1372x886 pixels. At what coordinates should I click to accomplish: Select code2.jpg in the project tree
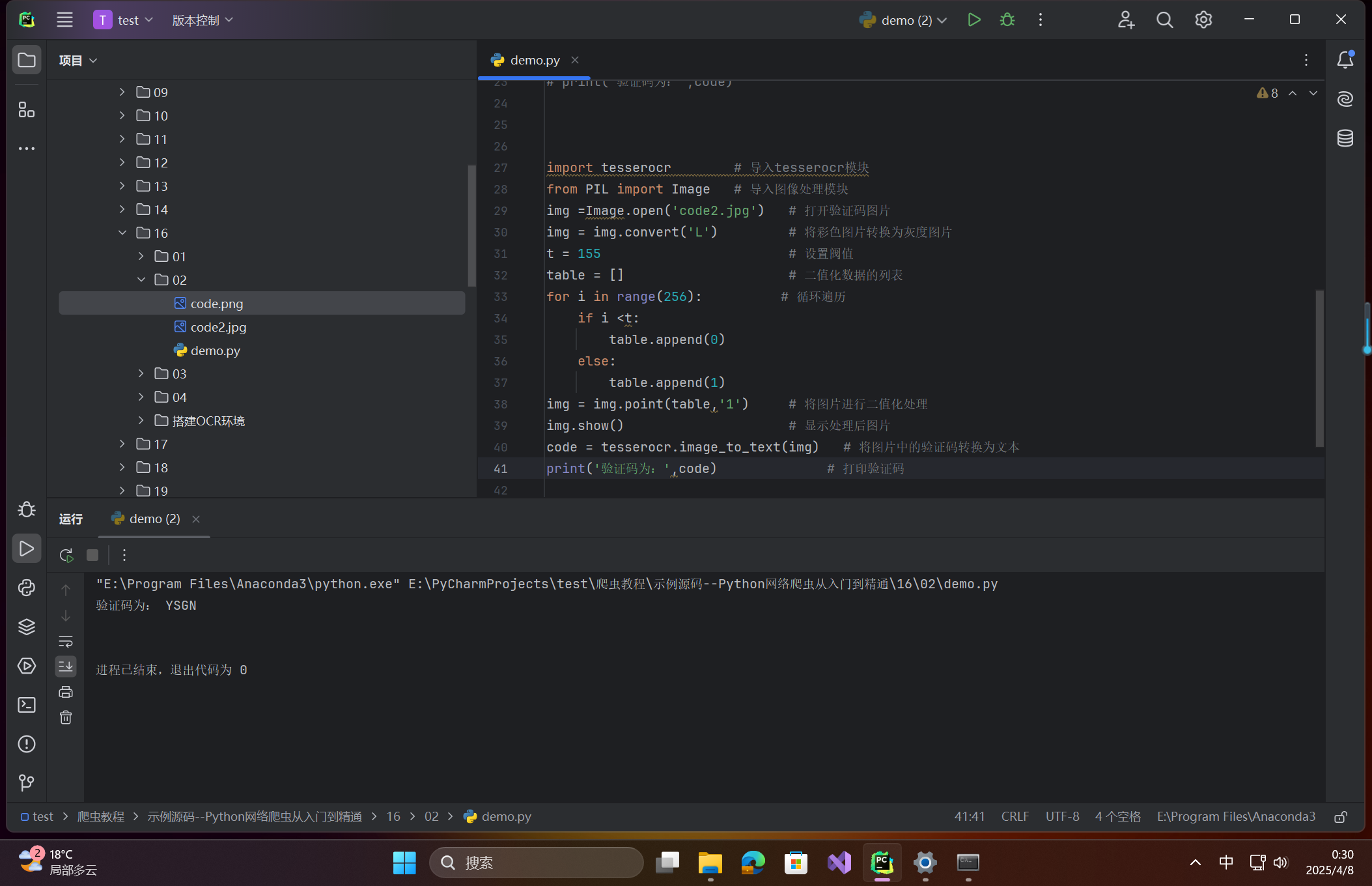218,327
